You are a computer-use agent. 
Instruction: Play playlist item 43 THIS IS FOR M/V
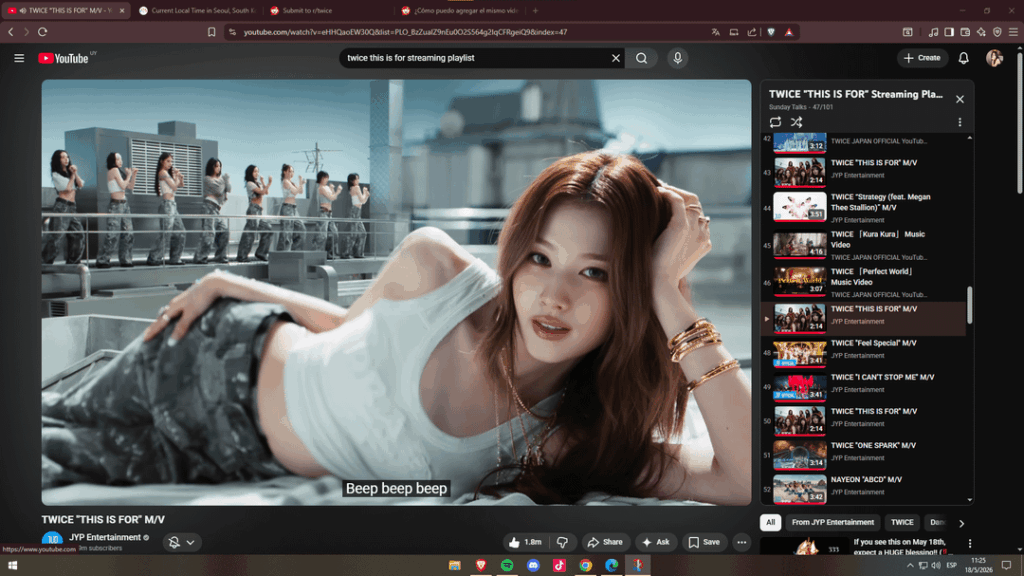pos(862,172)
